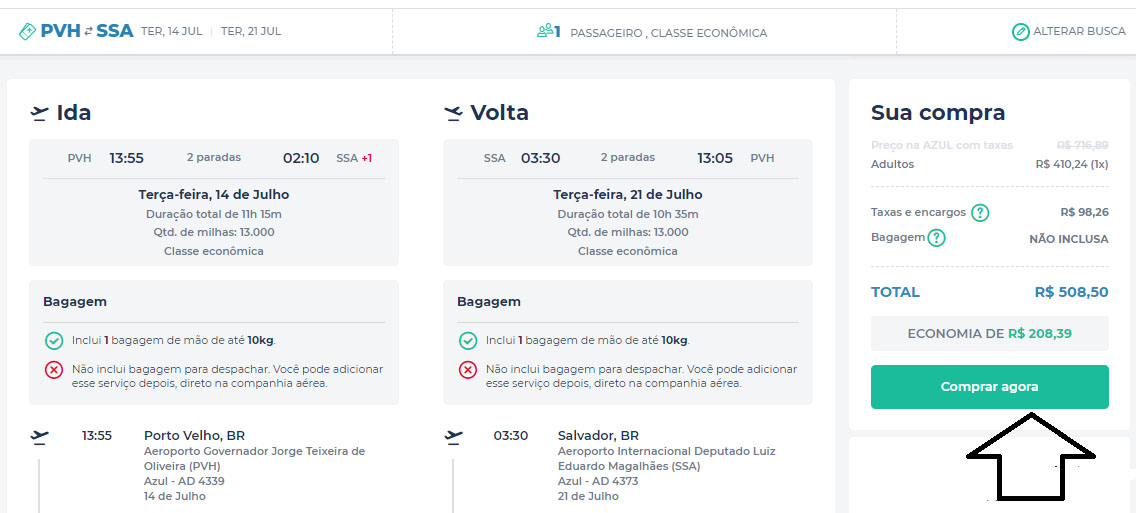Open Bagagem help question icon

(x=936, y=238)
